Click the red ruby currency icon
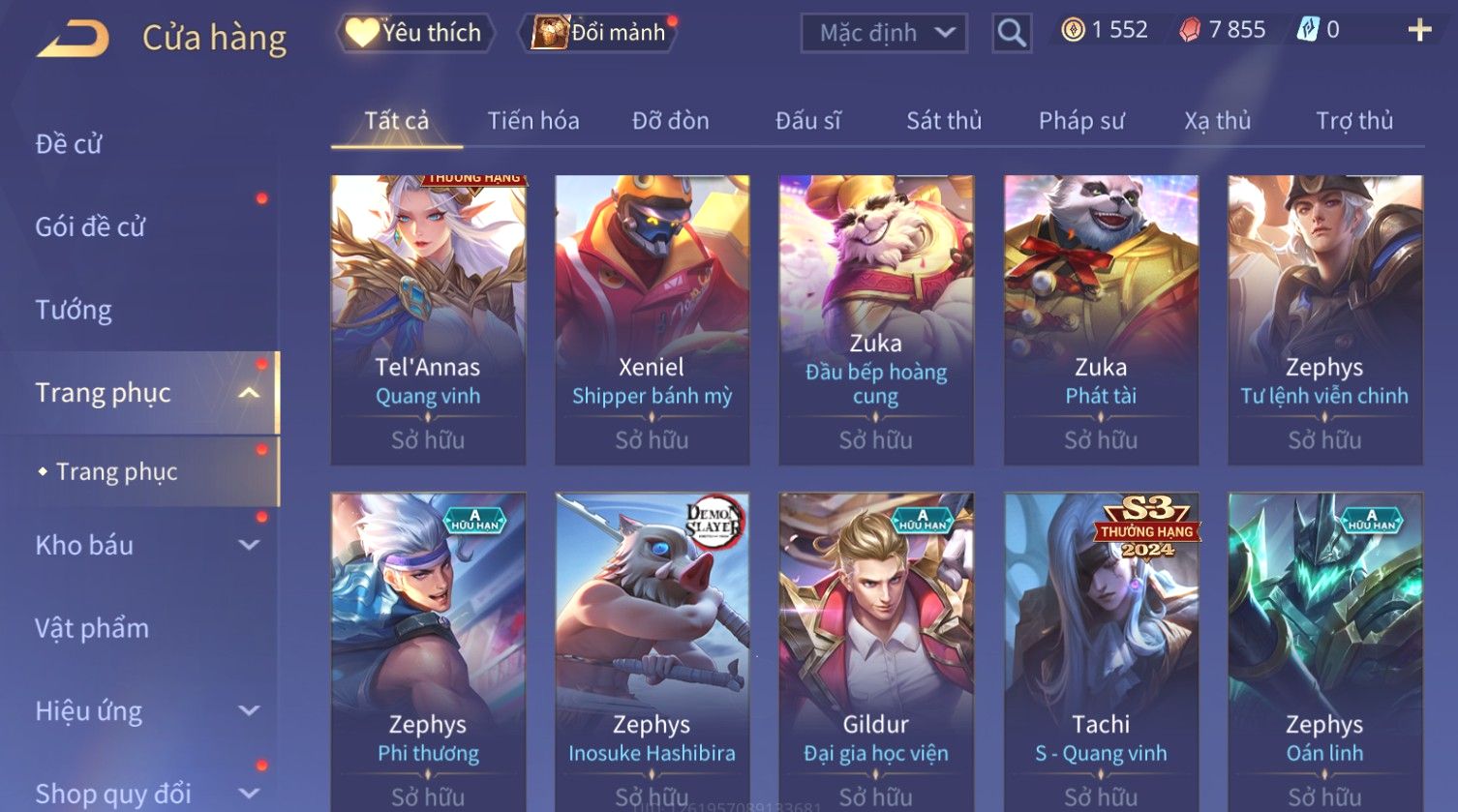The image size is (1458, 812). (1190, 31)
